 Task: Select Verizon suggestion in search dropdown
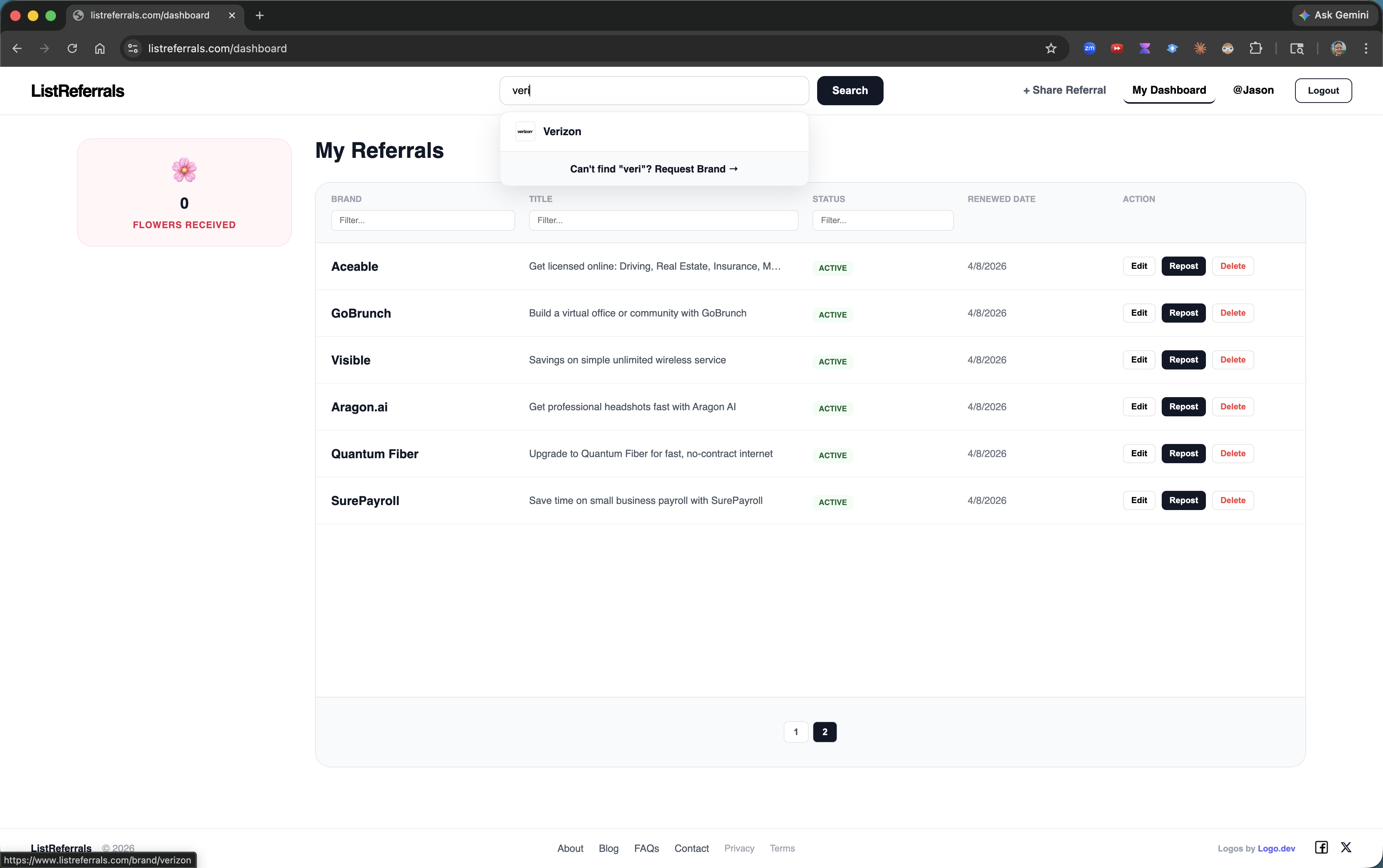pyautogui.click(x=562, y=131)
